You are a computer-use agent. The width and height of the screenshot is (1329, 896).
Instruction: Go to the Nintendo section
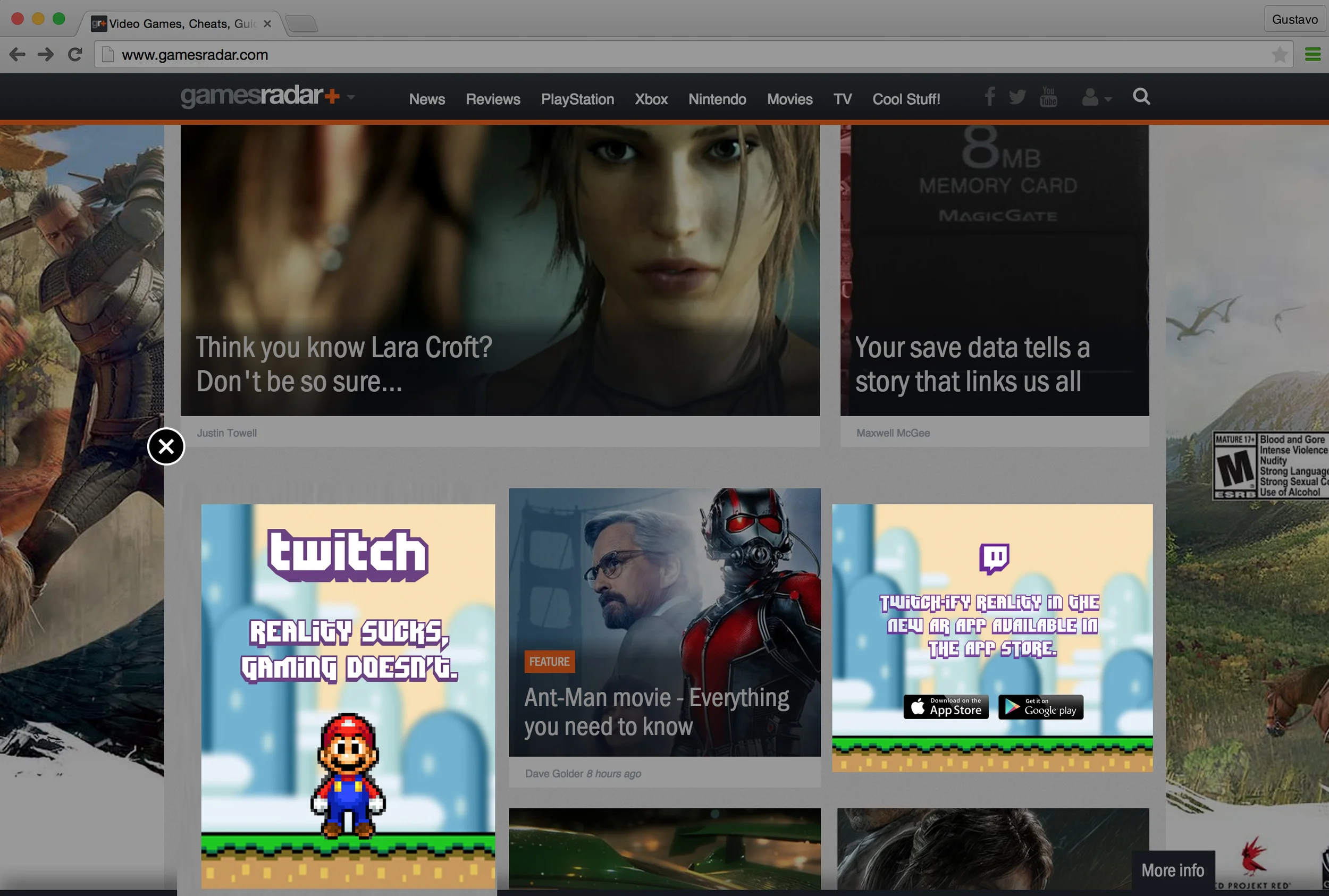point(717,99)
